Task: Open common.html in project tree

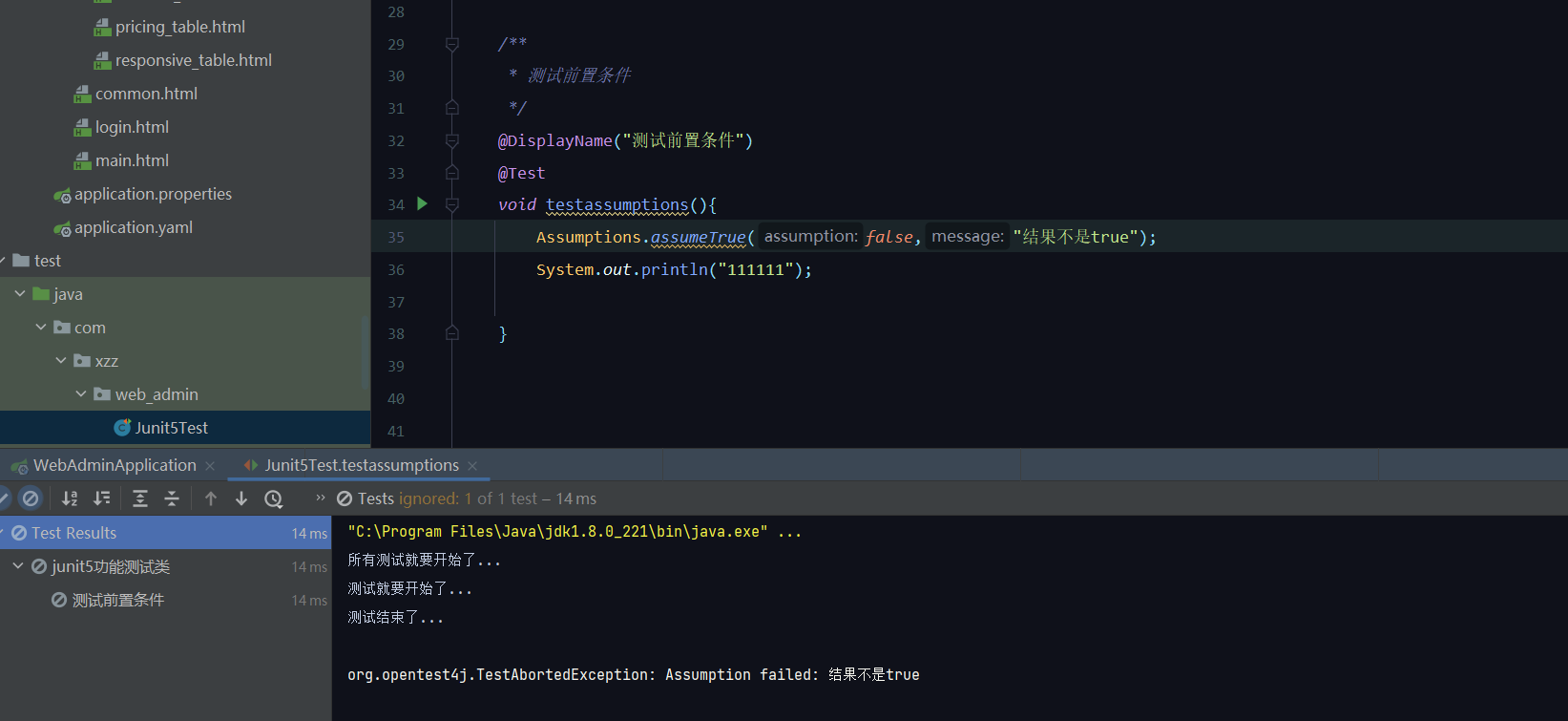Action: [x=146, y=94]
